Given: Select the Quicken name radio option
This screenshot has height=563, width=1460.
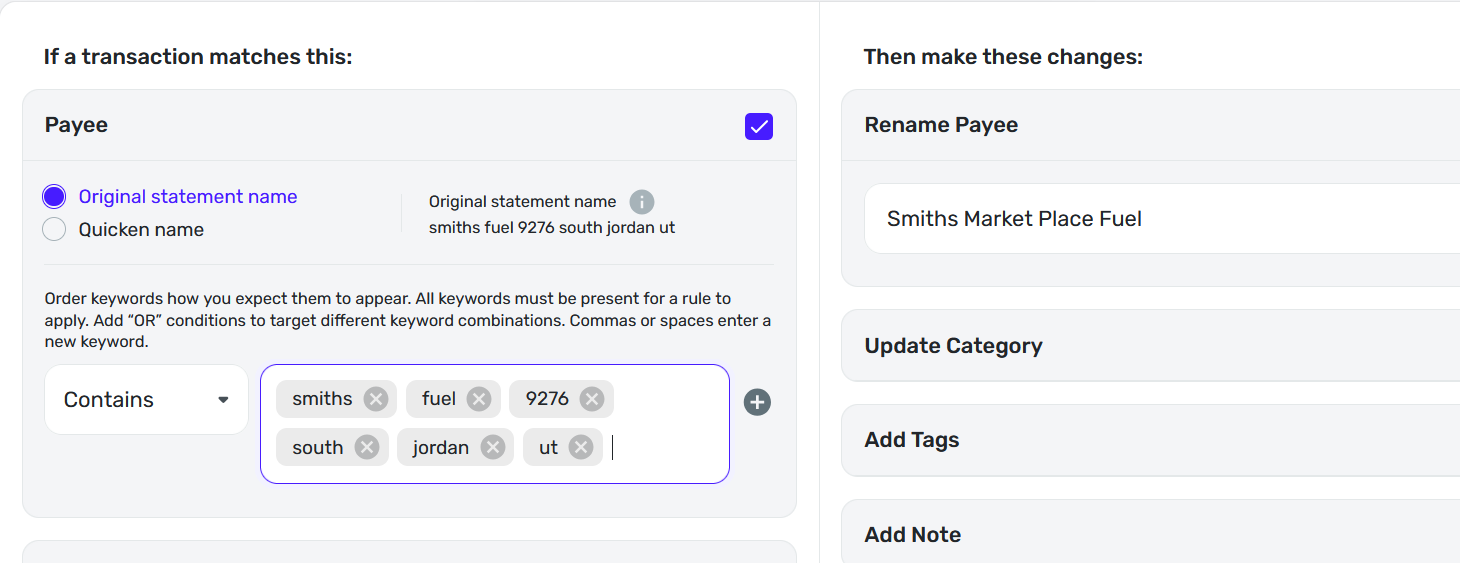Looking at the screenshot, I should point(54,230).
